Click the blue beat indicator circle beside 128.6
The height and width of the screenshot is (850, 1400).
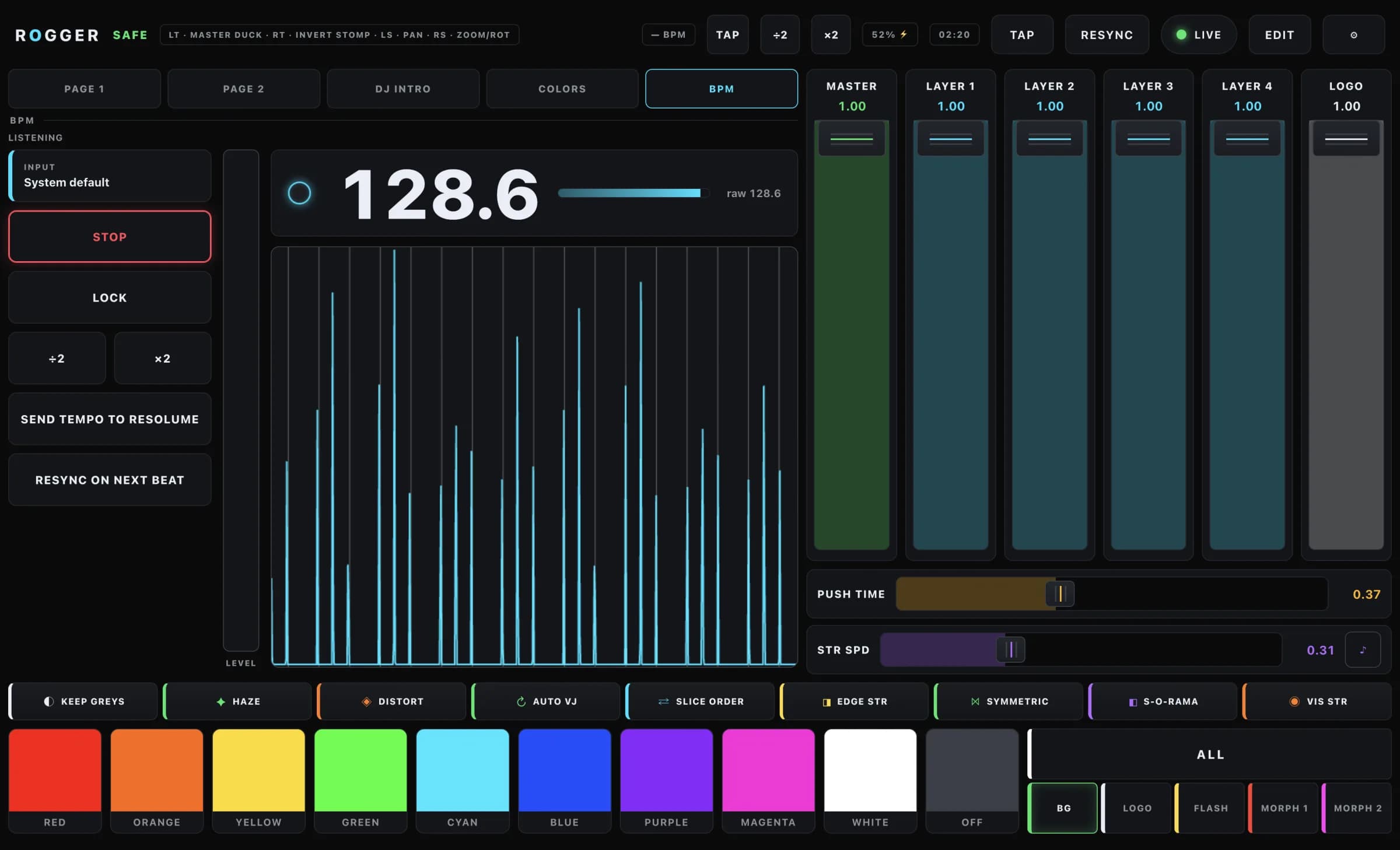[299, 193]
